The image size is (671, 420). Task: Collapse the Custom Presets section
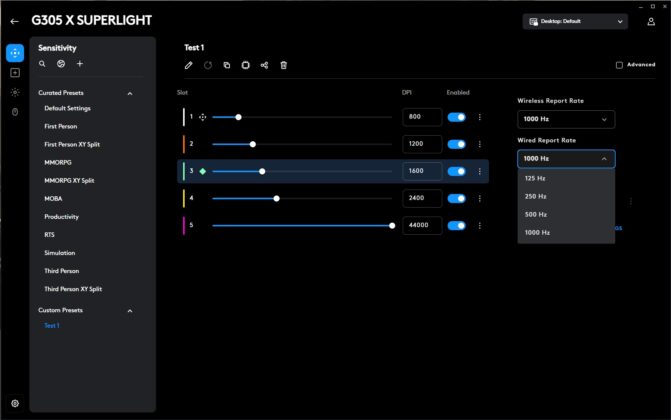[130, 311]
